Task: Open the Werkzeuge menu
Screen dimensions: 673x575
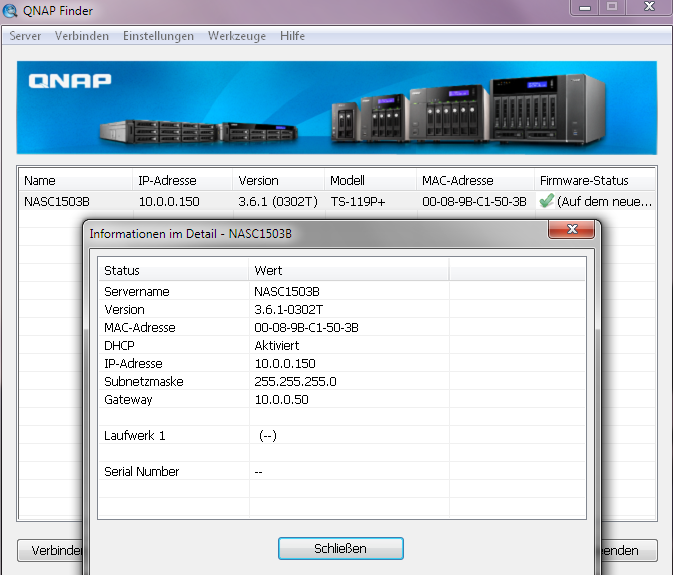Action: pyautogui.click(x=236, y=36)
